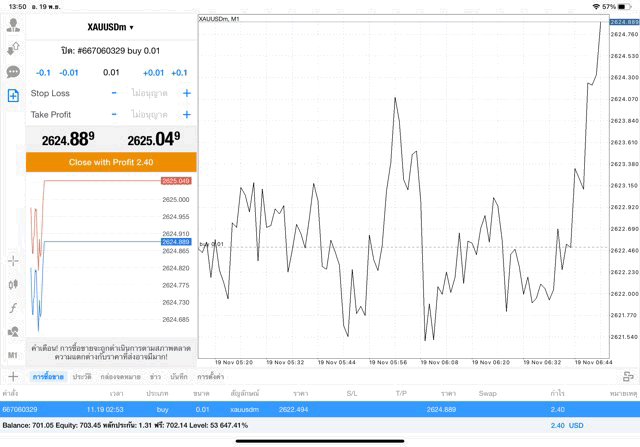Open the chart objects shapes icon

[x=13, y=331]
